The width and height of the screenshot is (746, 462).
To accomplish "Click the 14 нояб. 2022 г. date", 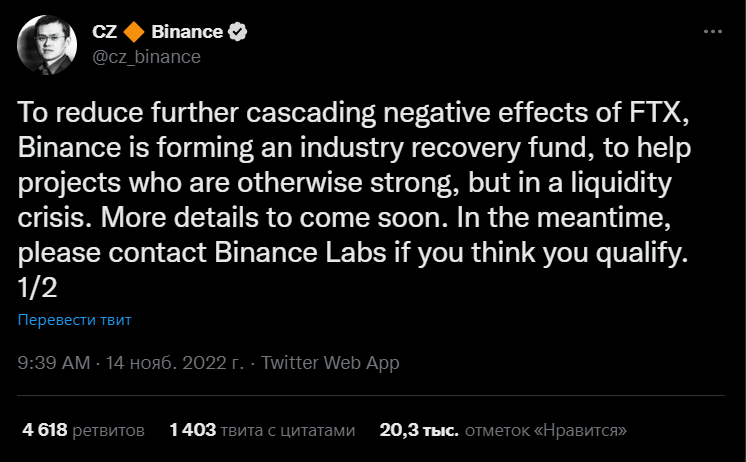I will click(175, 362).
